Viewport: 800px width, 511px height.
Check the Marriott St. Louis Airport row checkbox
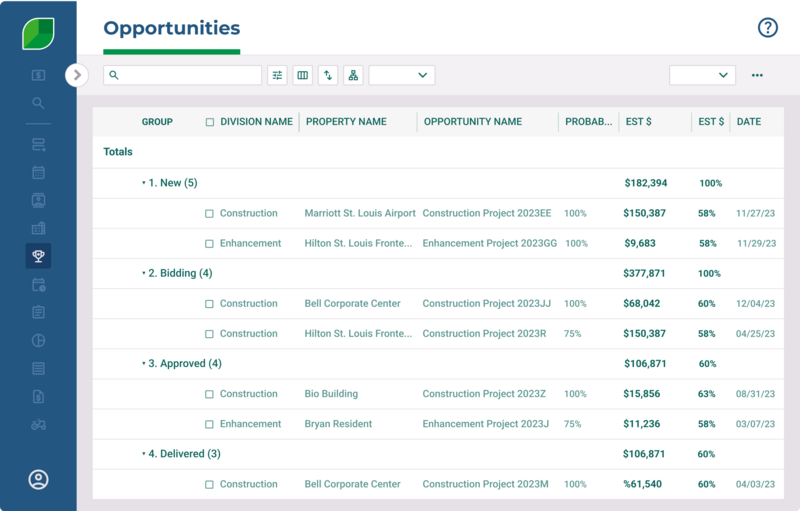pos(210,214)
